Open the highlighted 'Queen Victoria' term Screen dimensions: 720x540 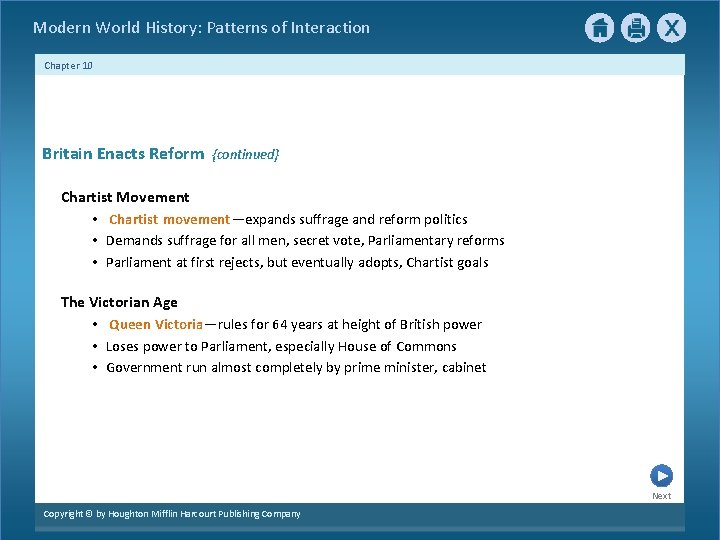point(156,325)
